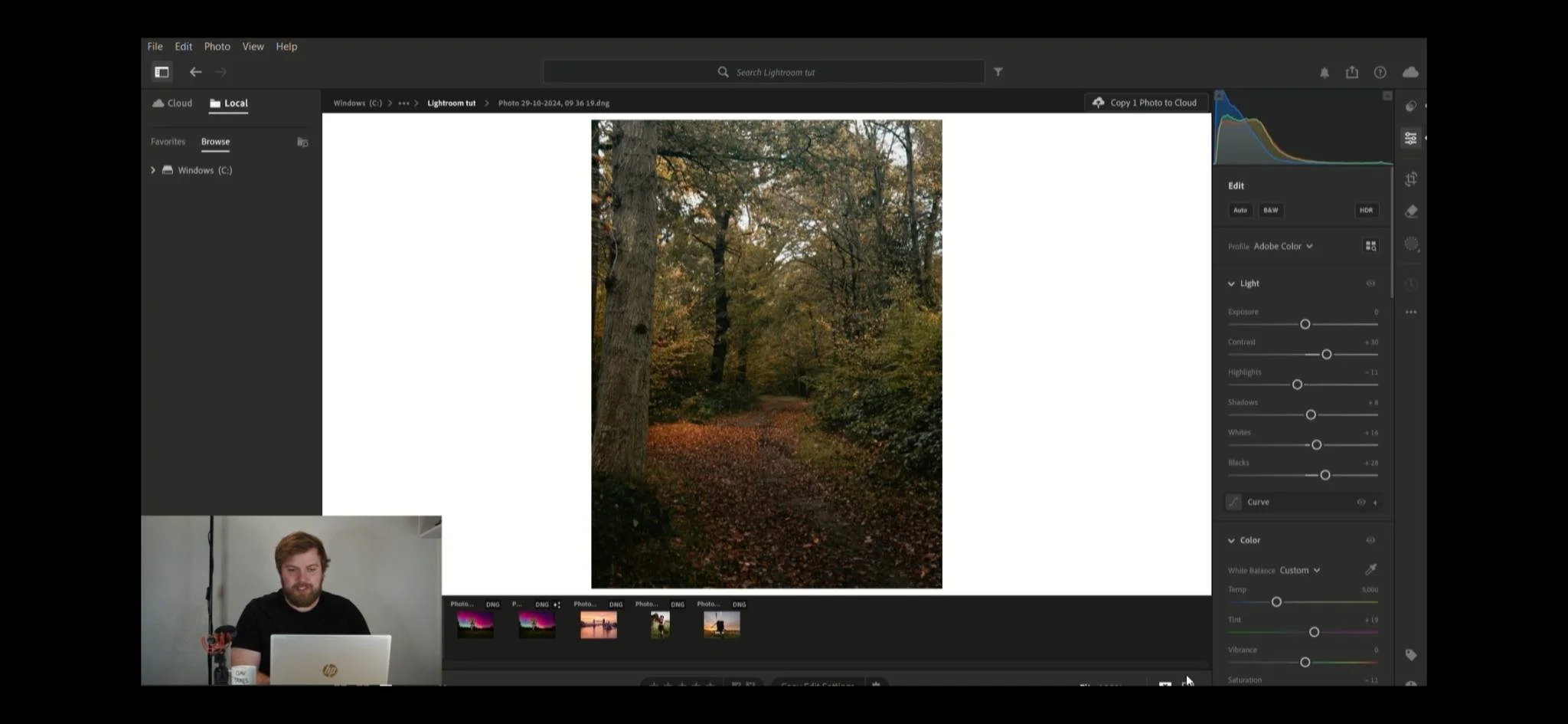Open cloud sync status icon
The height and width of the screenshot is (724, 1568).
[x=1410, y=72]
